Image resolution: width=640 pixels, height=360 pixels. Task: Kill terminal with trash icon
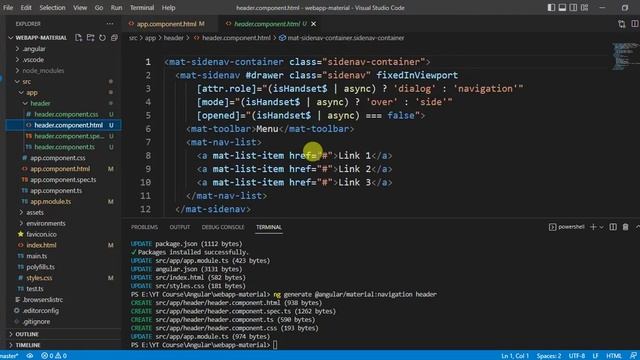coord(625,227)
